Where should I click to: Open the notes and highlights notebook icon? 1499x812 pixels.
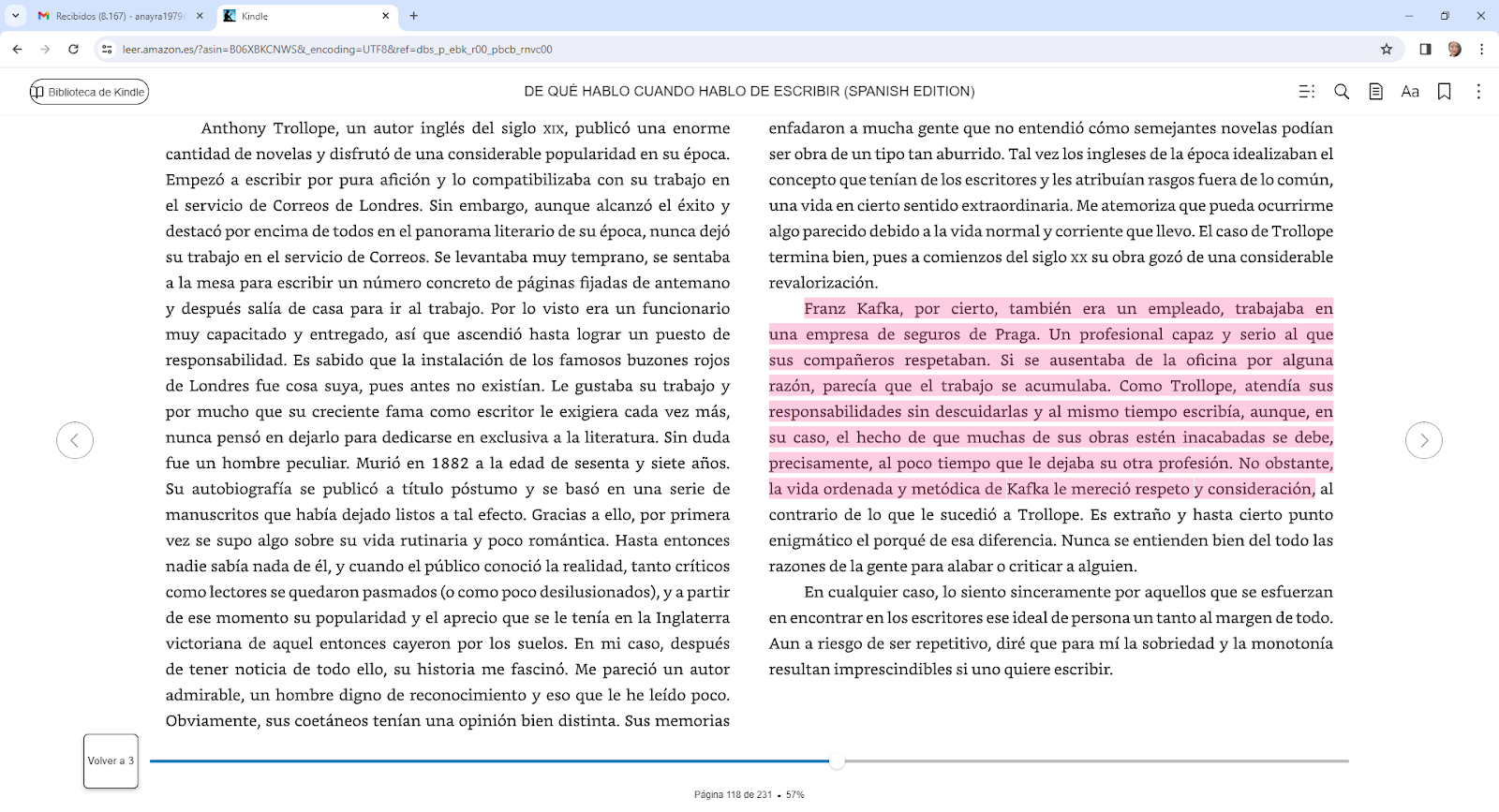pyautogui.click(x=1375, y=91)
